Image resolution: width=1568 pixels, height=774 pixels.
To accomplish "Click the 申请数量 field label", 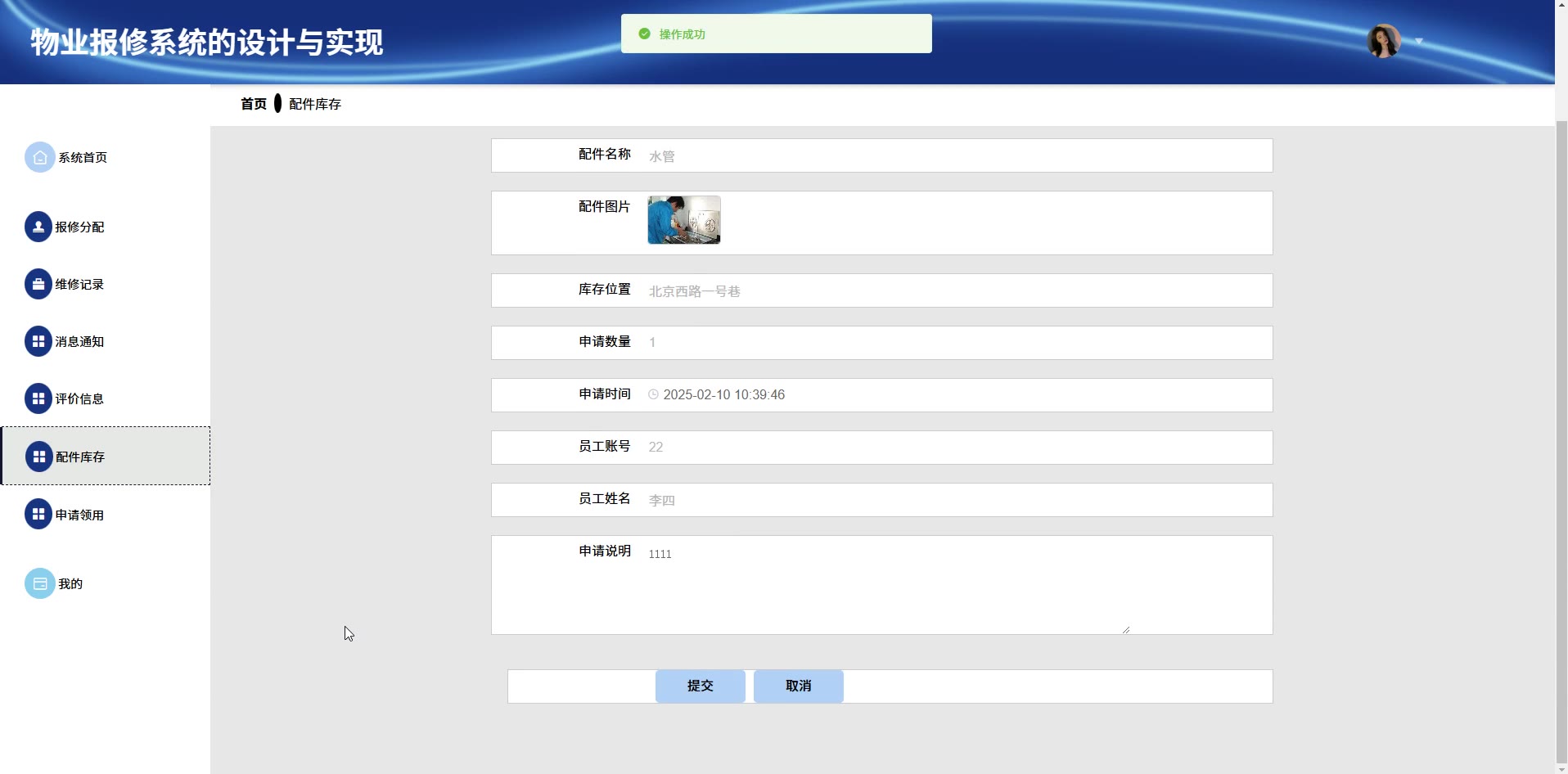I will [605, 341].
